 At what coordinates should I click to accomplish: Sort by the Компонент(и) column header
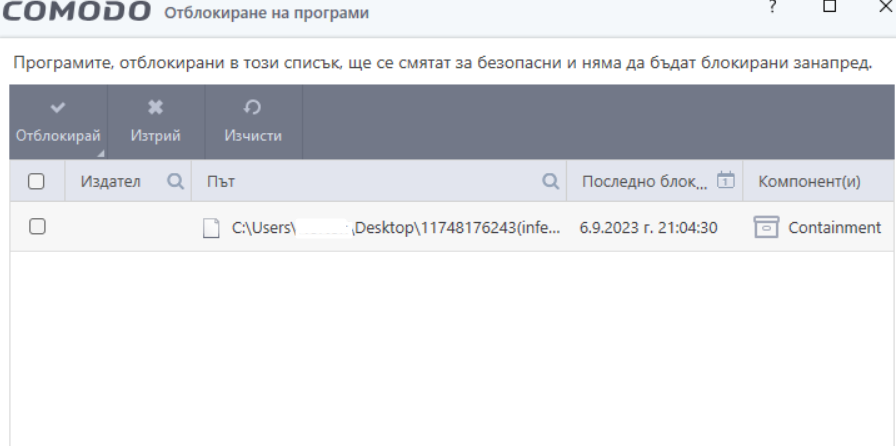[809, 181]
